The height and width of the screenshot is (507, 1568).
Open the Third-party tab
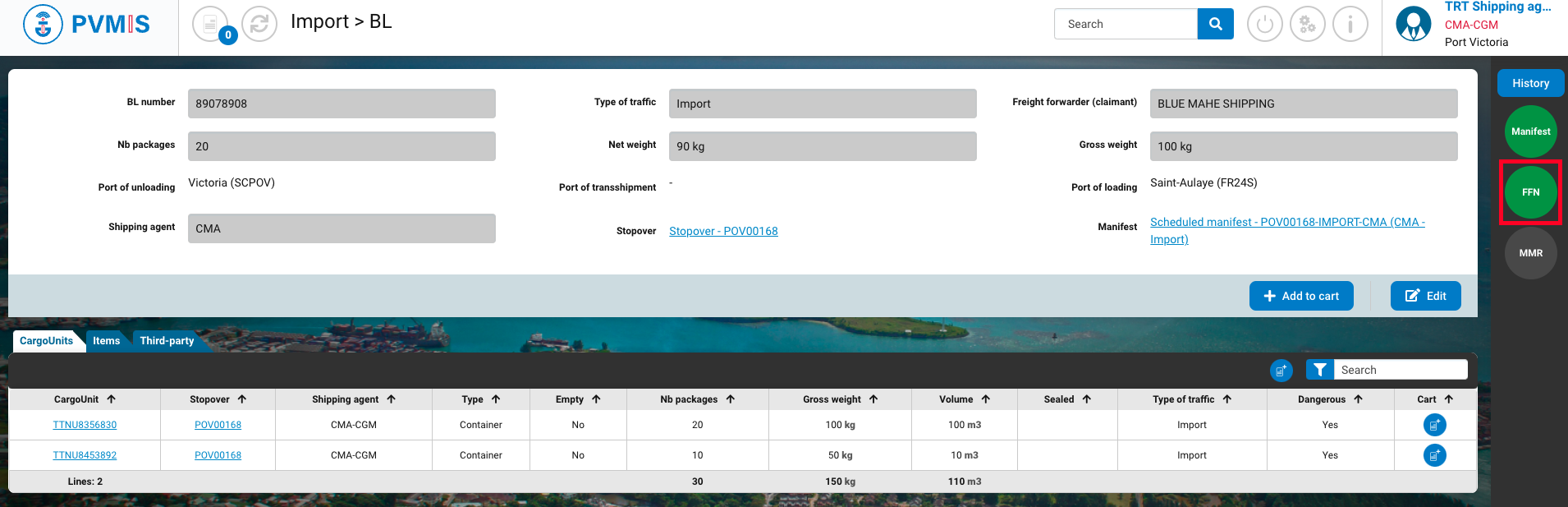click(x=167, y=341)
